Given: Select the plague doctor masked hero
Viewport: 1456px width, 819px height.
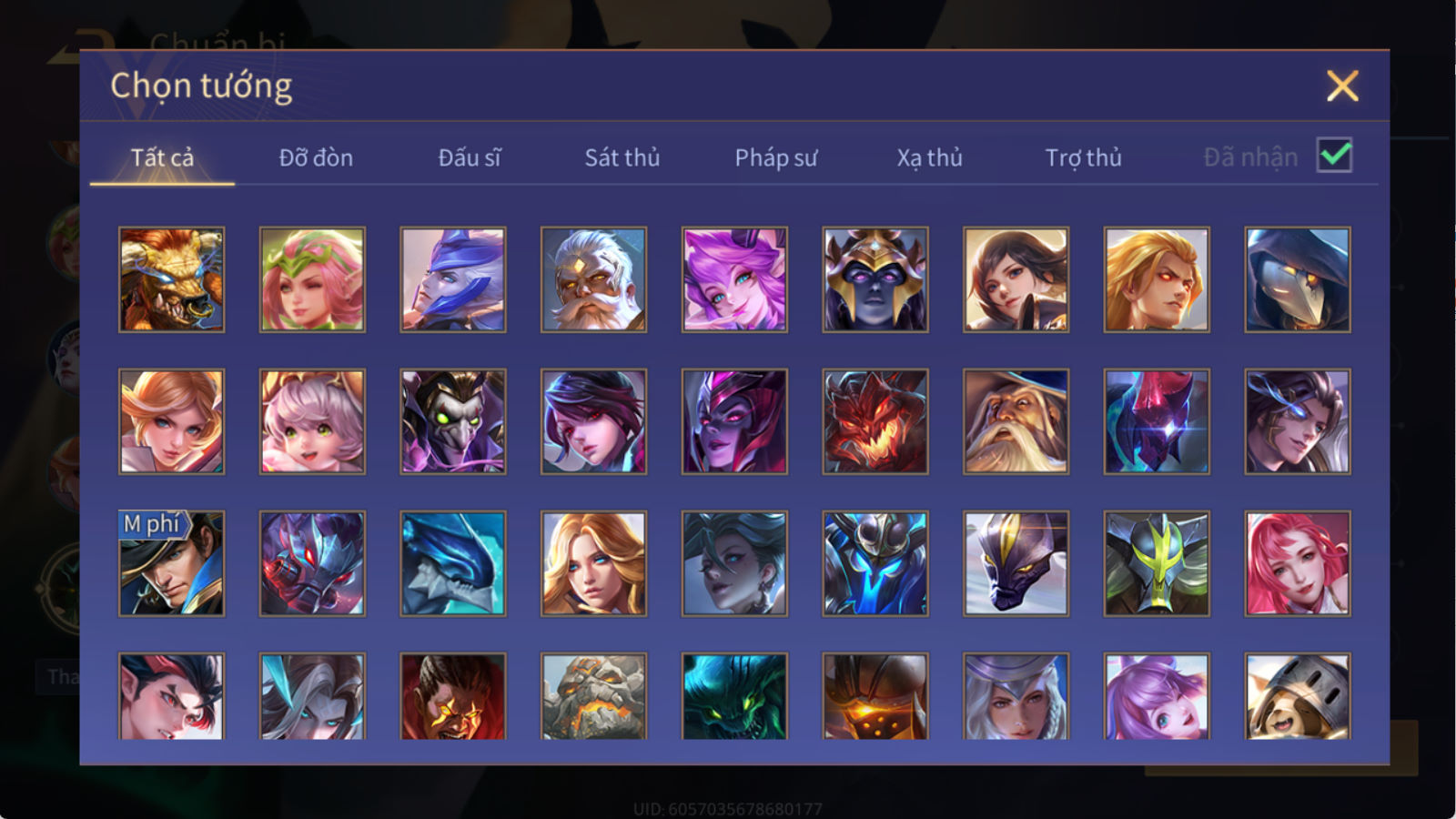Looking at the screenshot, I should coord(1298,279).
